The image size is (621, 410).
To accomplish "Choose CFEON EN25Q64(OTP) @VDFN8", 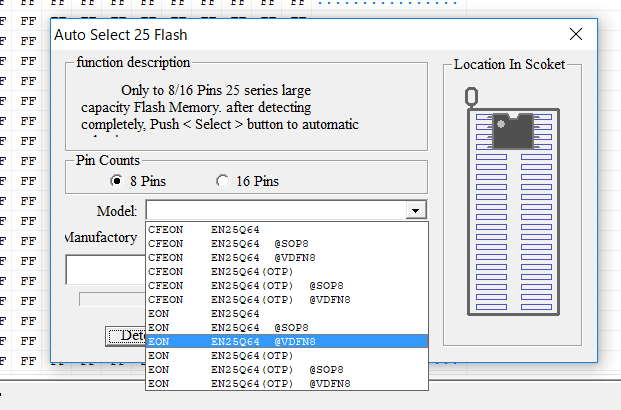I will pos(287,300).
